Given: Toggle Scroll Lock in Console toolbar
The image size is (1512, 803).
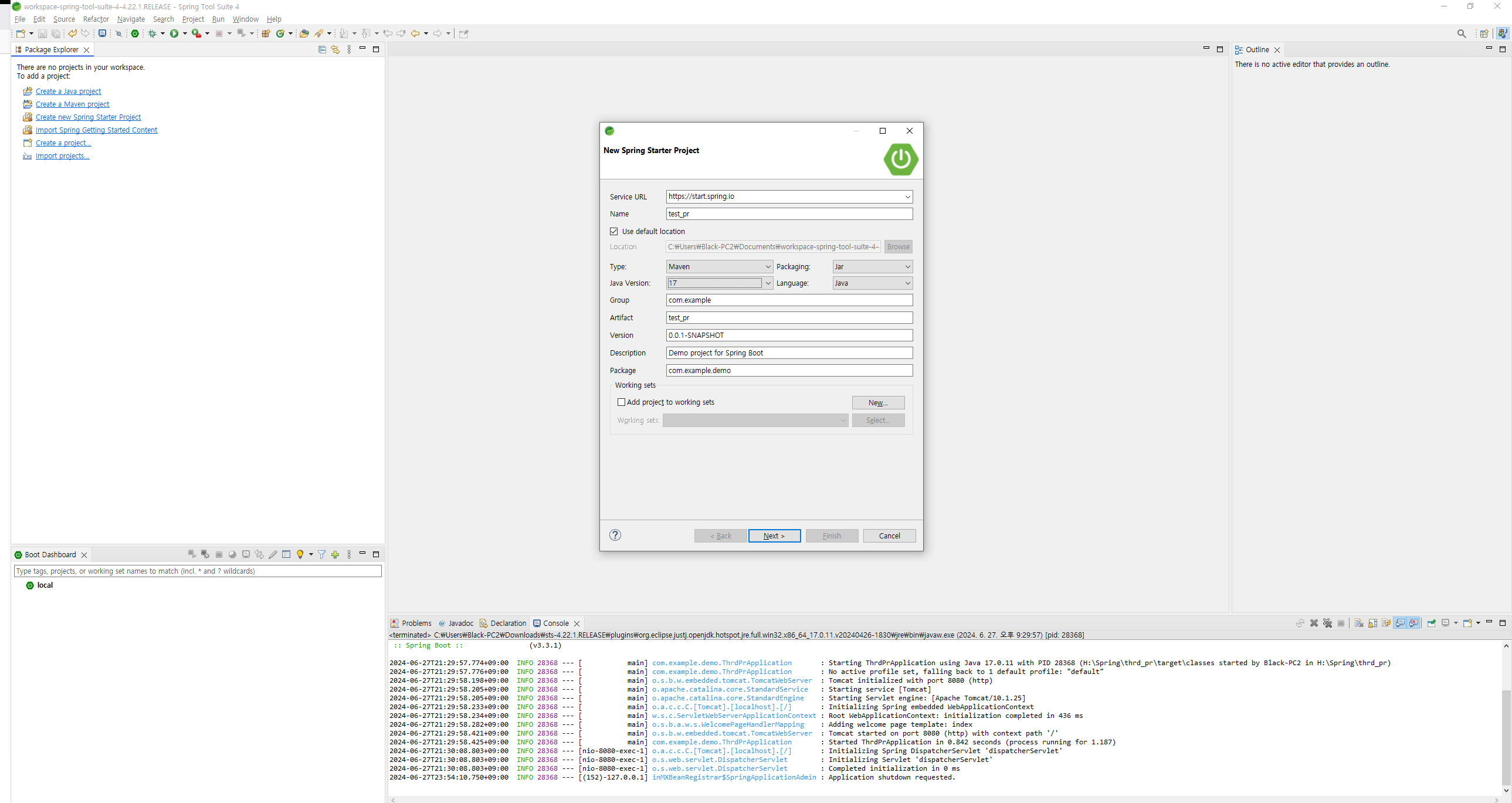Looking at the screenshot, I should click(1373, 624).
